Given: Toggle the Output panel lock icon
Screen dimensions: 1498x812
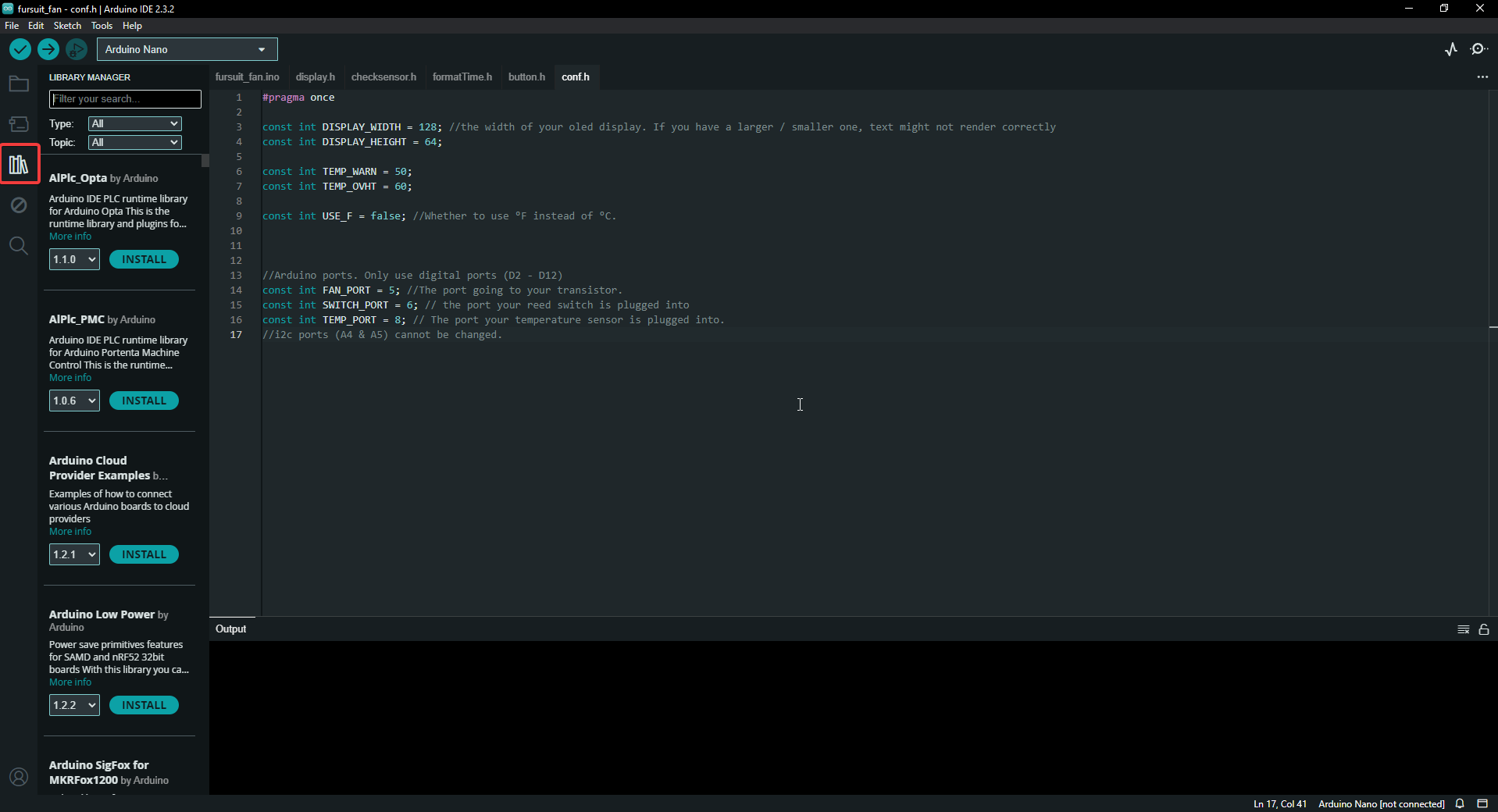Looking at the screenshot, I should tap(1483, 629).
